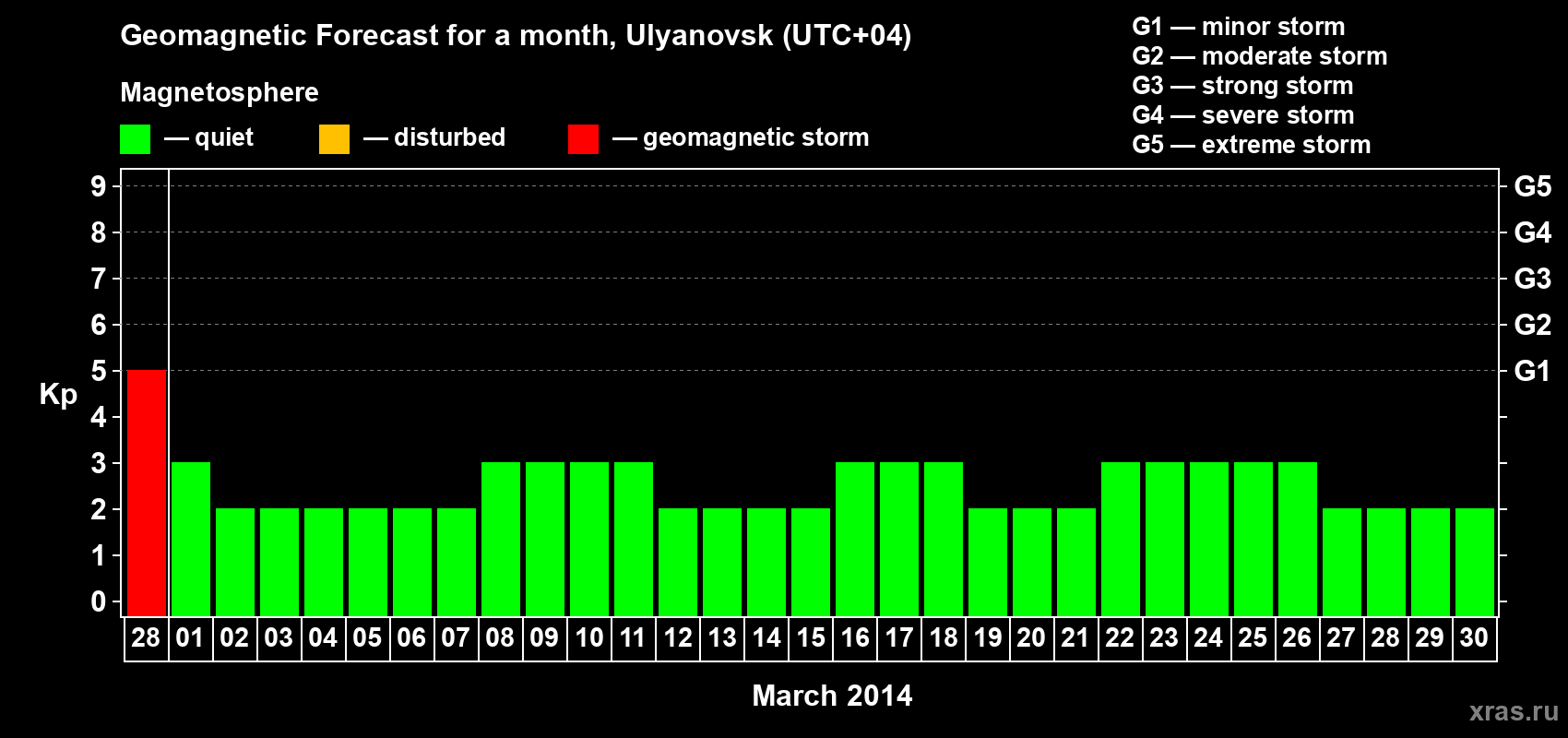Select the green bar above date 16
The image size is (1568, 738).
(x=855, y=539)
